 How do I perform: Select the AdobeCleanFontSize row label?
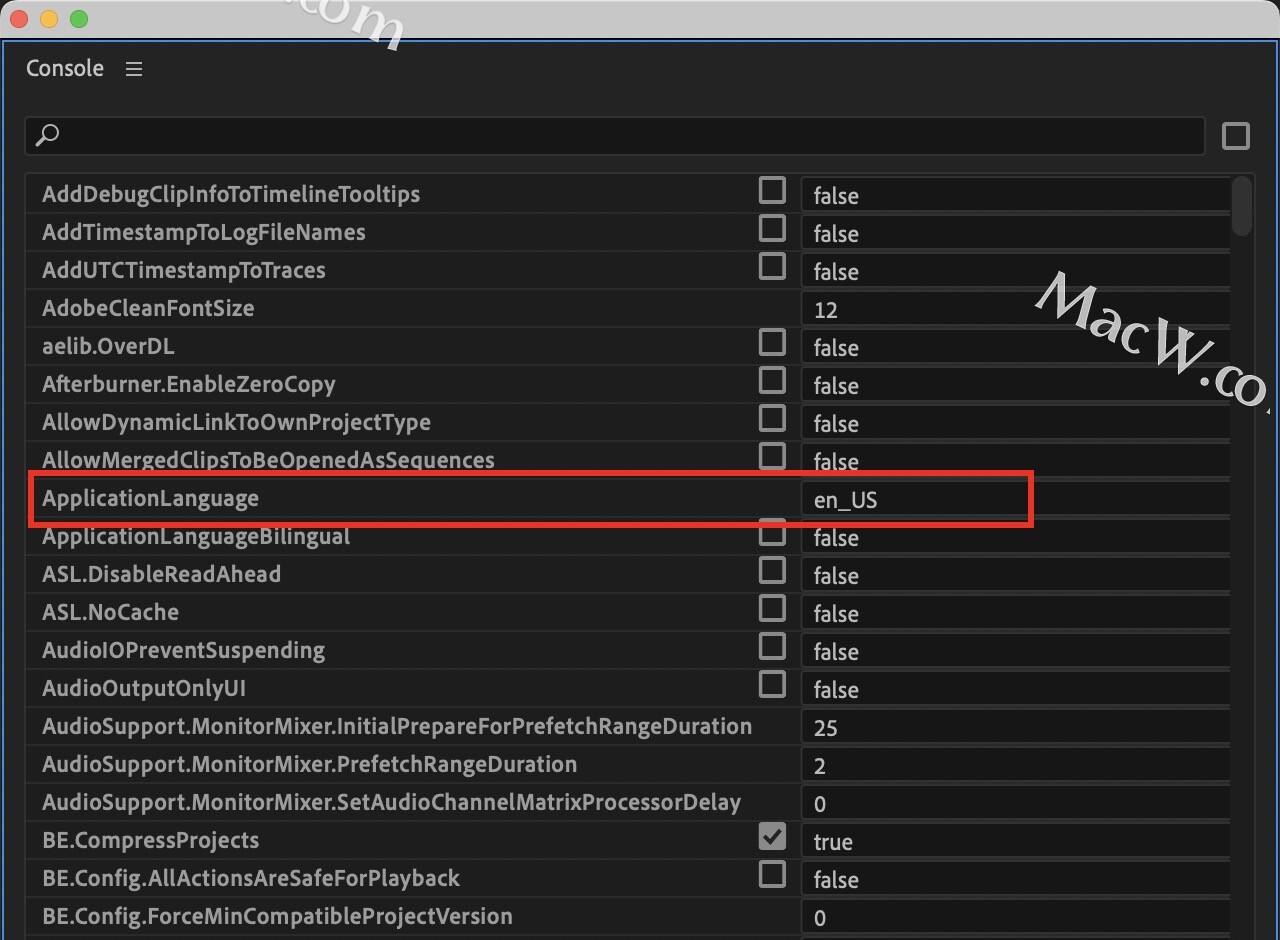click(x=148, y=308)
